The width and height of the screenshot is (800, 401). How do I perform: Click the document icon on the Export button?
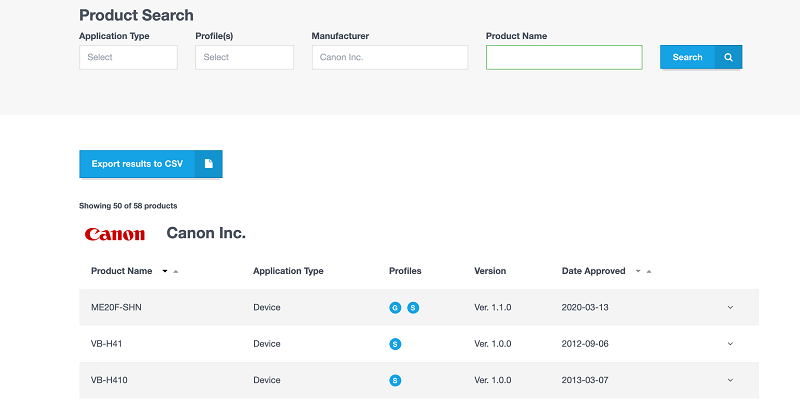click(208, 164)
